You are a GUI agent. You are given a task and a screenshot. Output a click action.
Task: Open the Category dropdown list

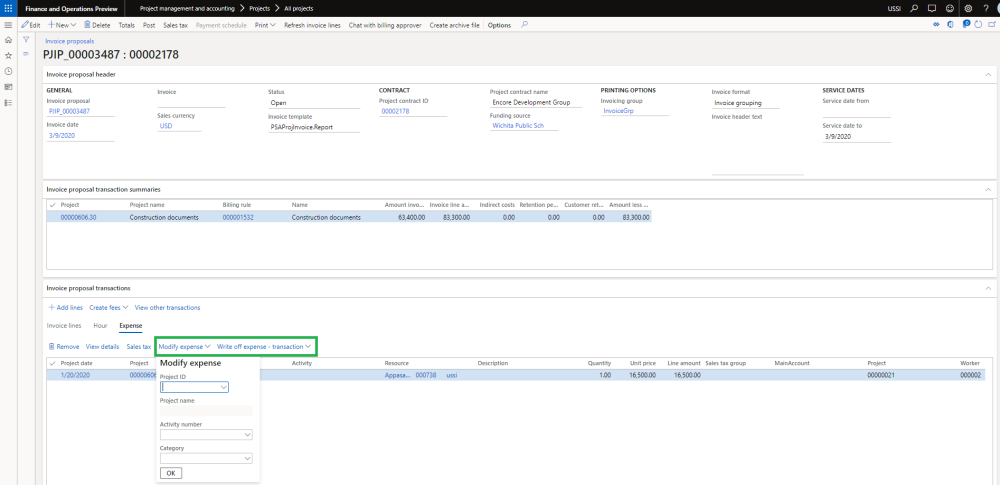click(247, 459)
